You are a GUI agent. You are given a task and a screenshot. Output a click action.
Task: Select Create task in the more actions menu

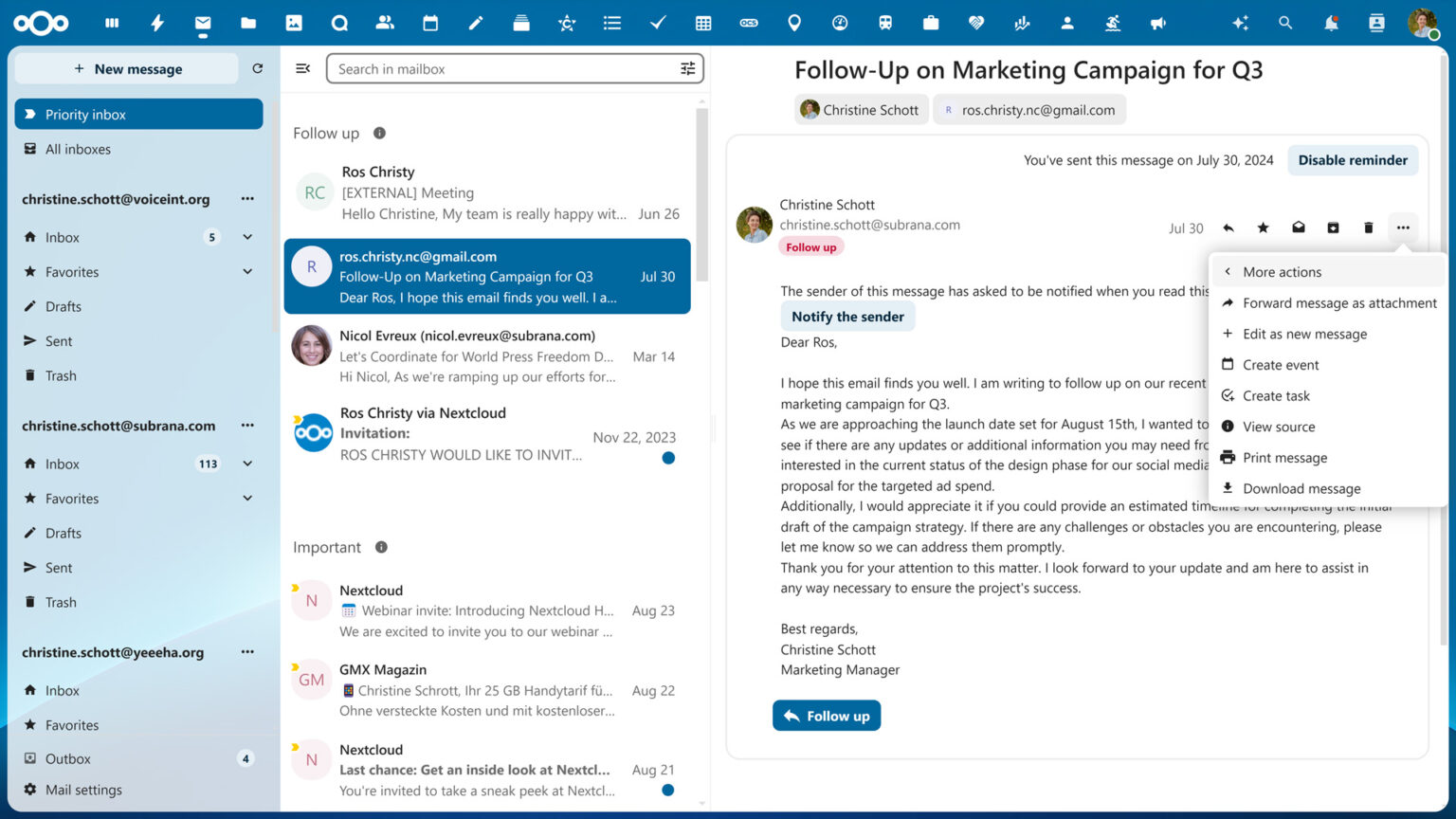[x=1276, y=395]
